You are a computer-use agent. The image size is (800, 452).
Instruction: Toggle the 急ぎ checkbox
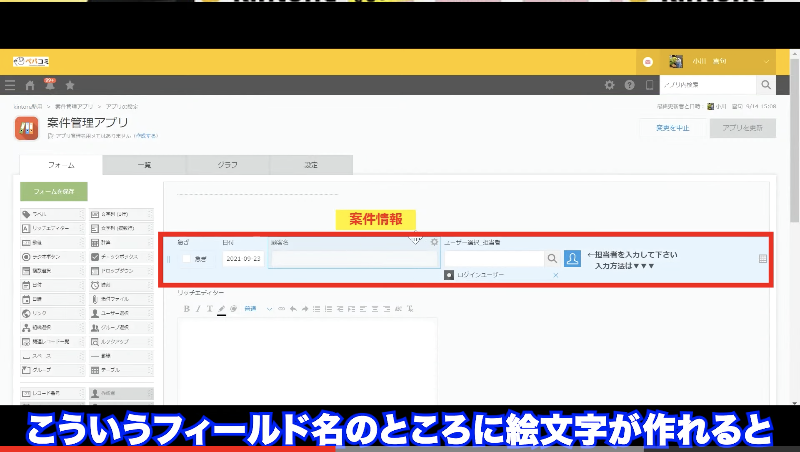coord(186,258)
